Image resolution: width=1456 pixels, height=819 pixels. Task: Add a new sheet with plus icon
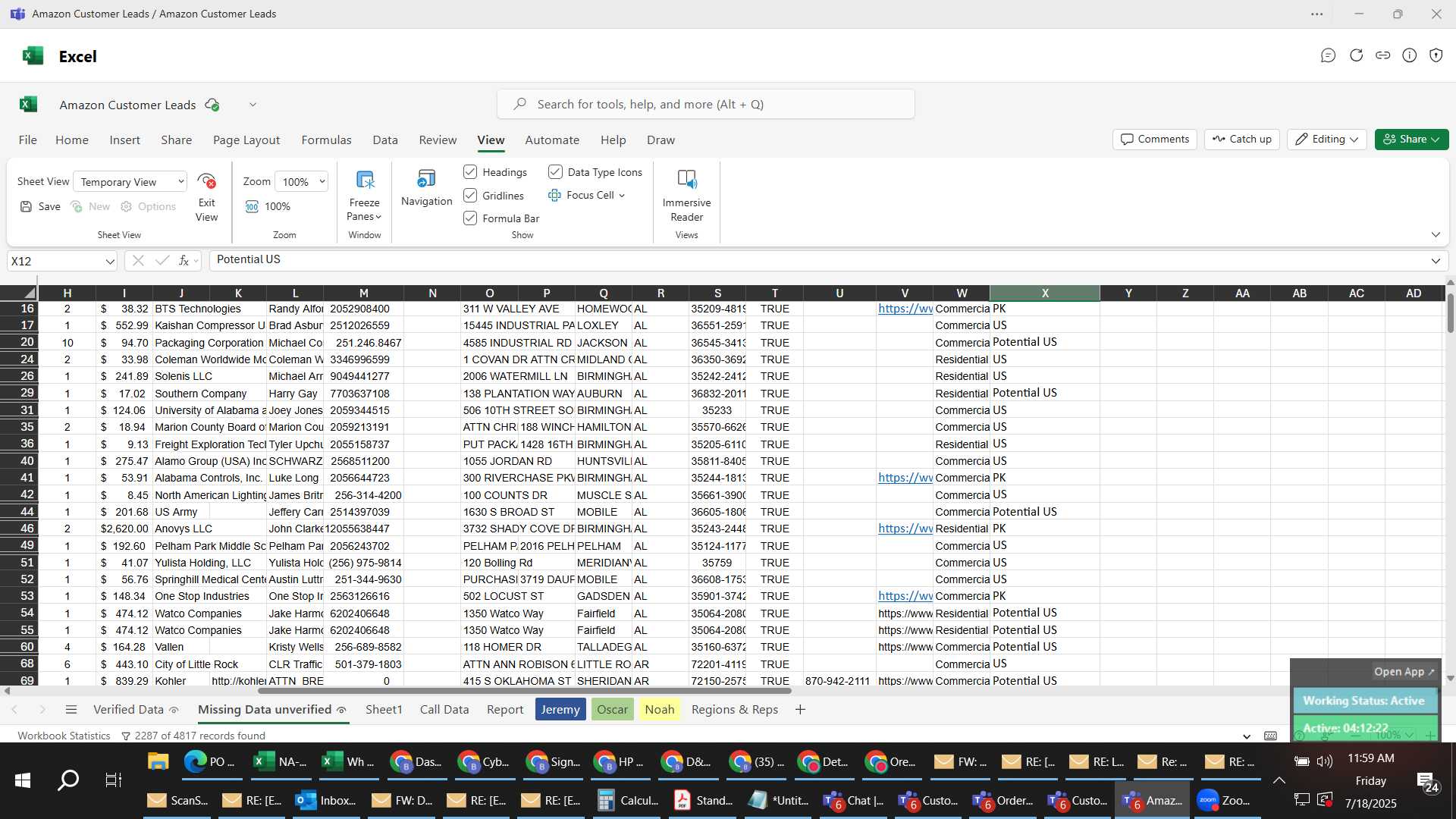click(800, 710)
